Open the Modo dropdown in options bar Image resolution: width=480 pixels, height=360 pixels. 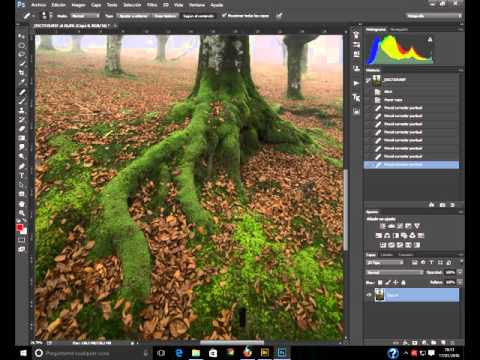pyautogui.click(x=85, y=16)
